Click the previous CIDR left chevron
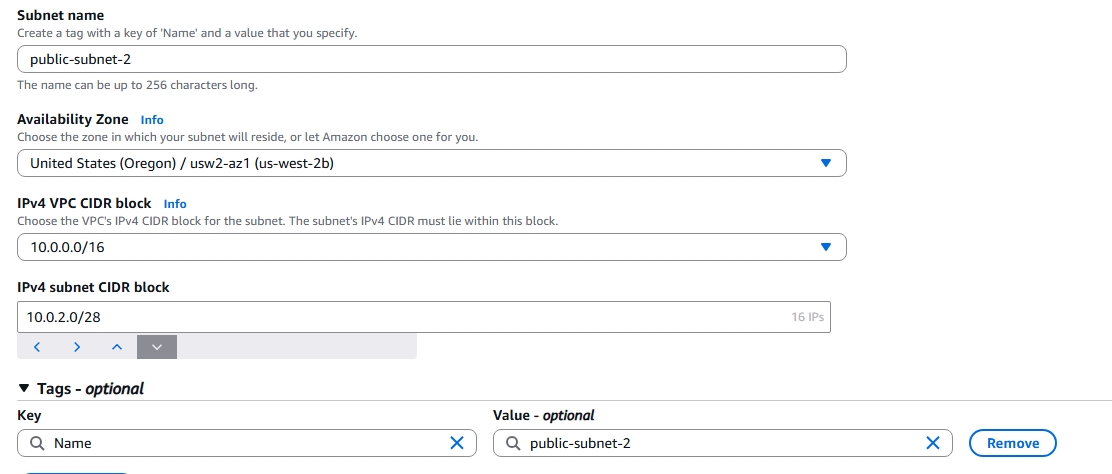 pos(37,347)
